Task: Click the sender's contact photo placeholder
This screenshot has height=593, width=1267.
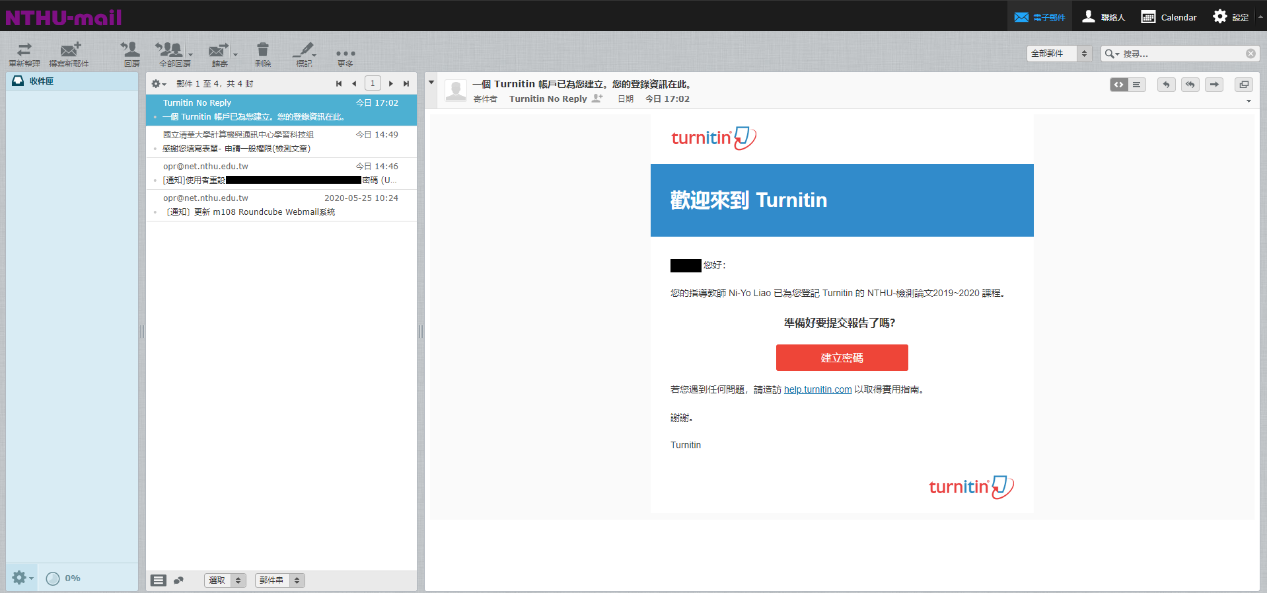Action: coord(456,91)
